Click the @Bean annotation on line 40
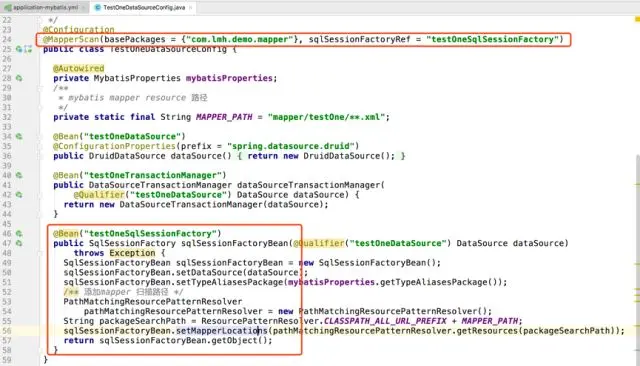The height and width of the screenshot is (366, 640). (x=66, y=175)
